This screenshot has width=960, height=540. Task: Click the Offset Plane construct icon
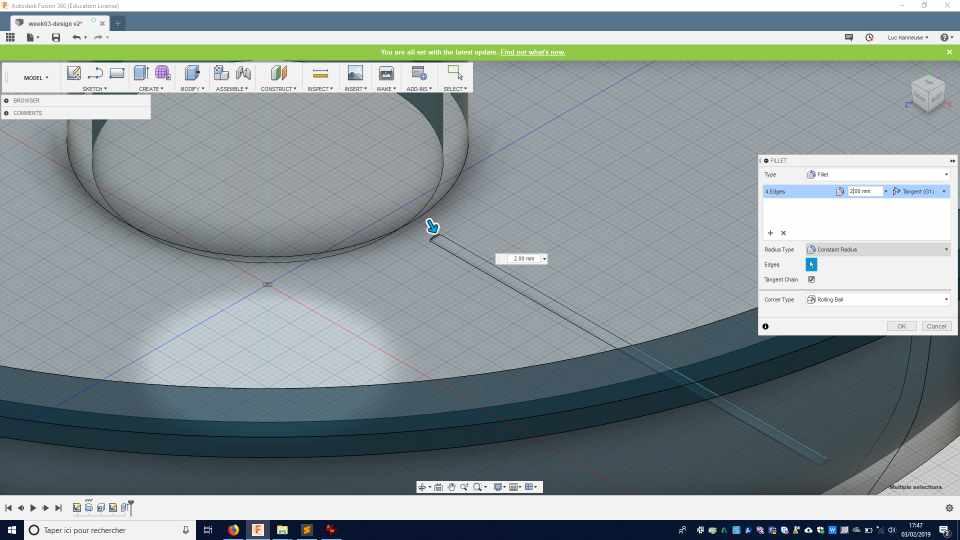point(279,73)
